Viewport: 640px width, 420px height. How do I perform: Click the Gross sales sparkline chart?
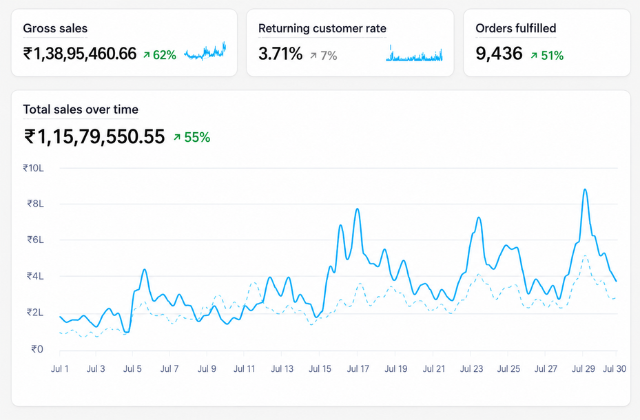205,51
